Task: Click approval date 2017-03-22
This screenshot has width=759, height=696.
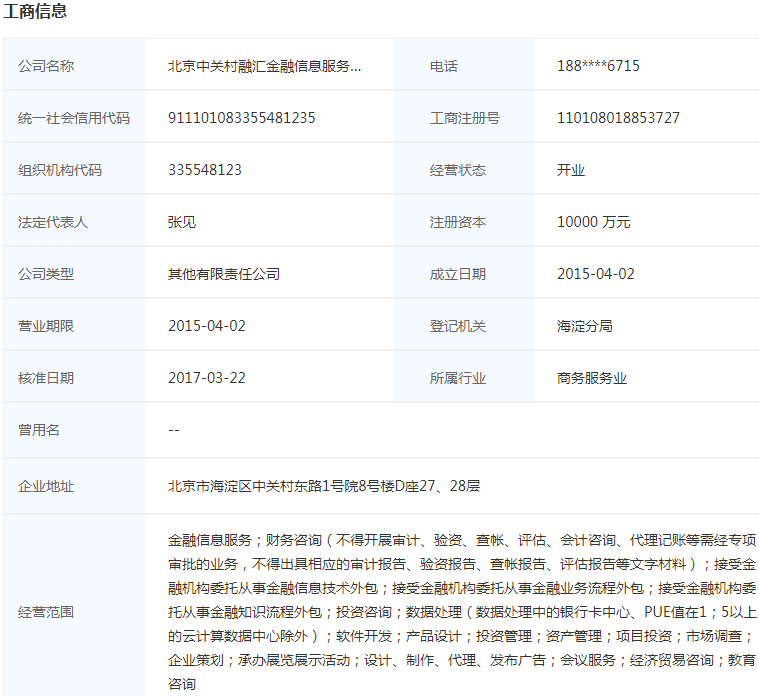Action: 207,378
